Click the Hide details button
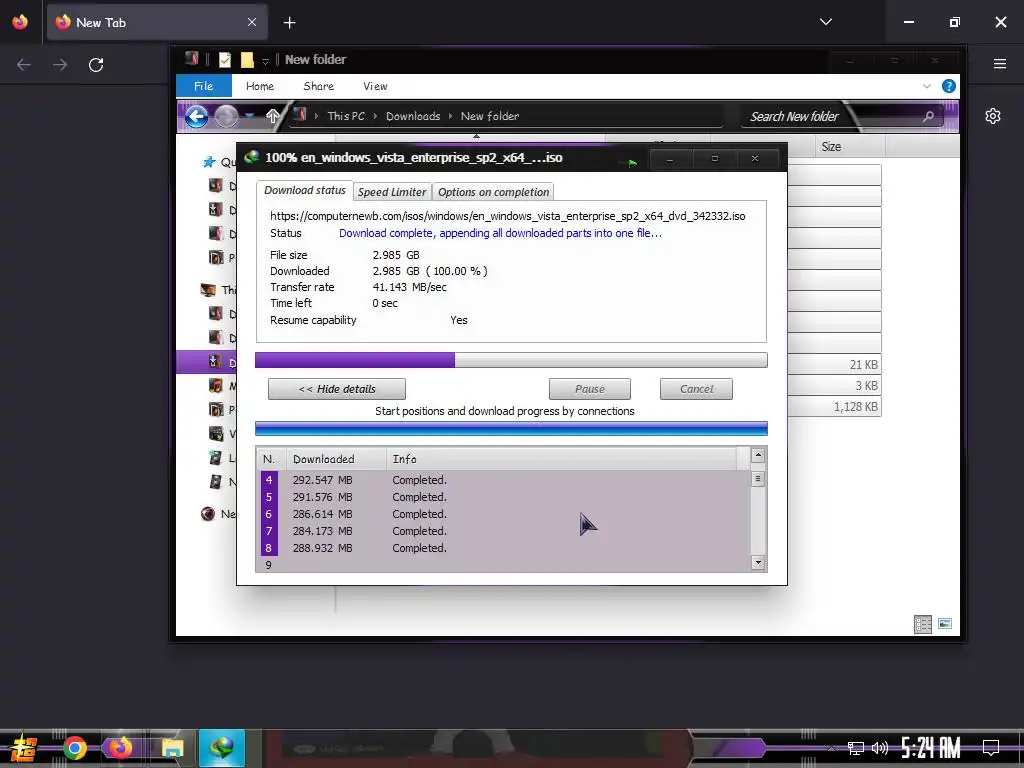 click(x=337, y=389)
